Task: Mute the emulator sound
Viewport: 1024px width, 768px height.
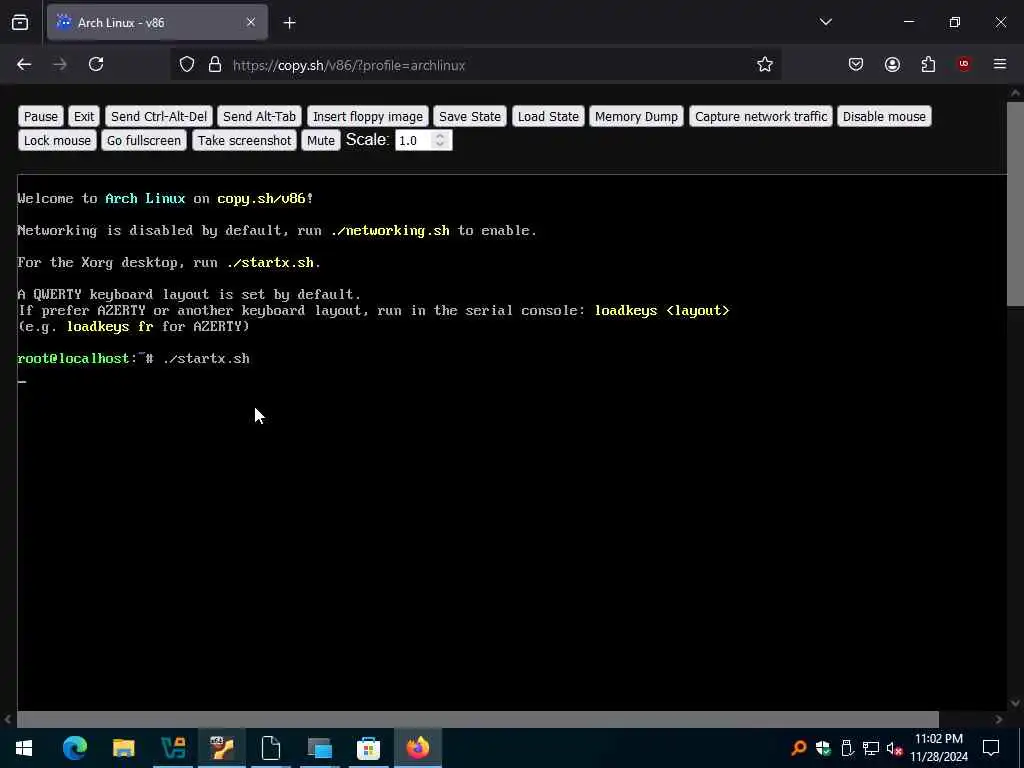Action: (x=321, y=140)
